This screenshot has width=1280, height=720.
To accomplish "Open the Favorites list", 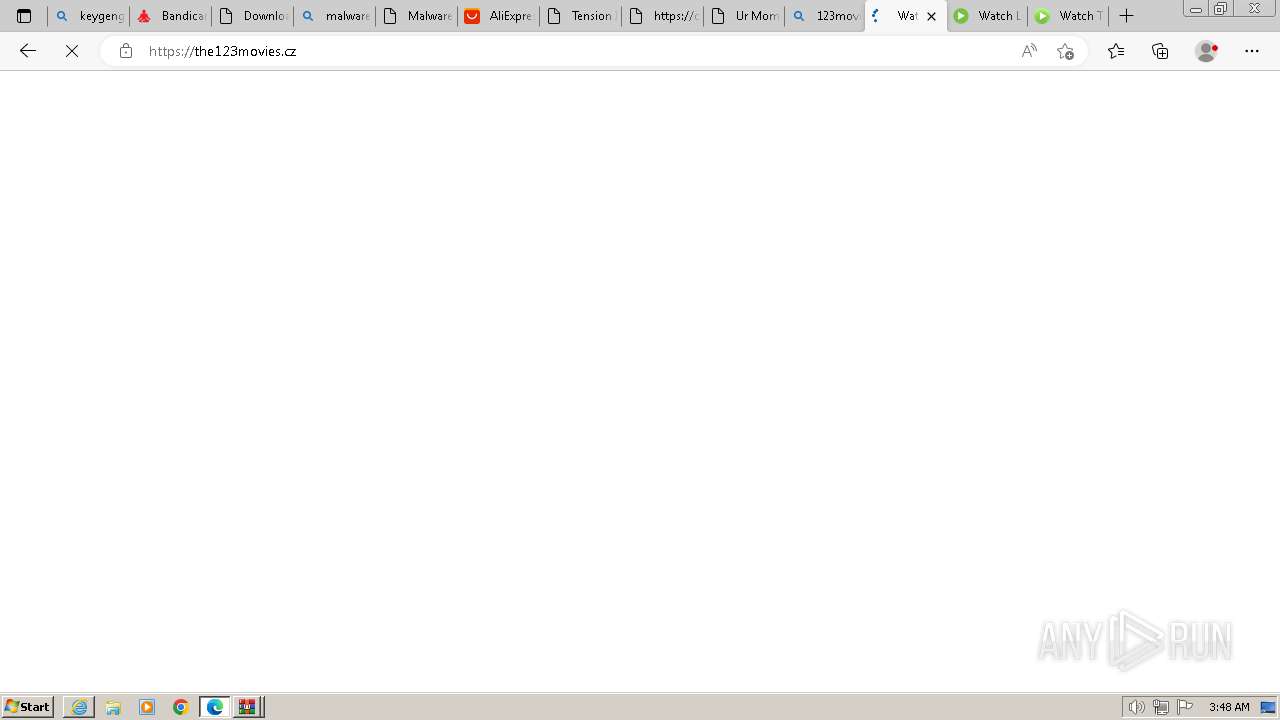I will tap(1116, 51).
